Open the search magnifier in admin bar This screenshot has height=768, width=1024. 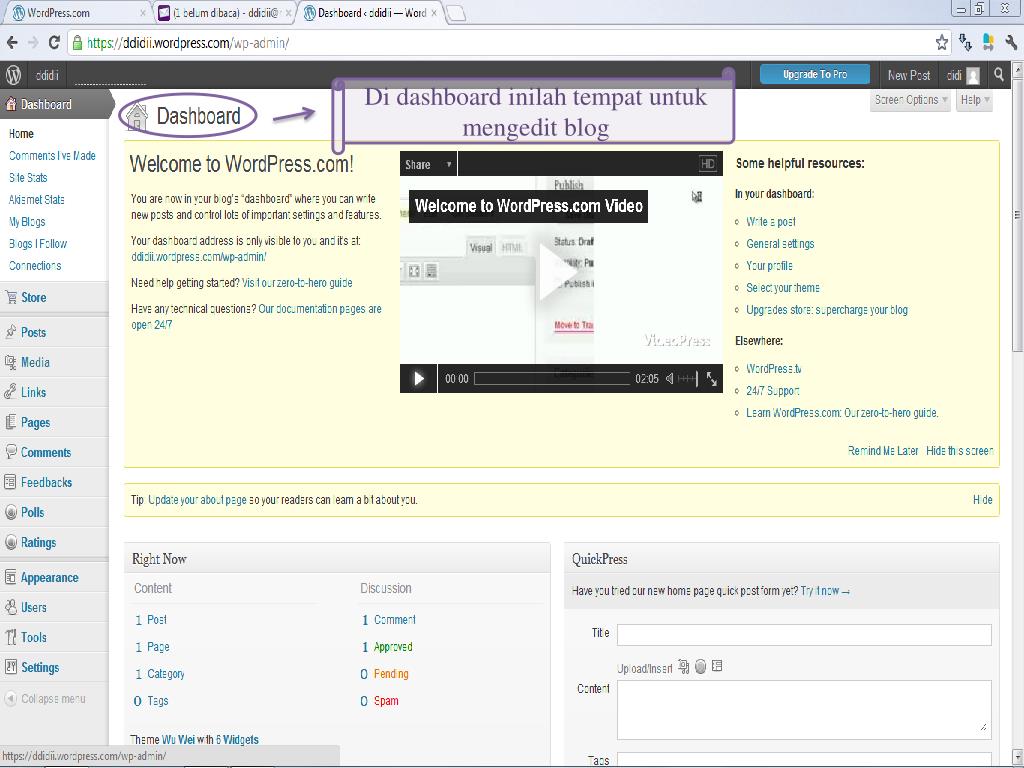(x=999, y=74)
